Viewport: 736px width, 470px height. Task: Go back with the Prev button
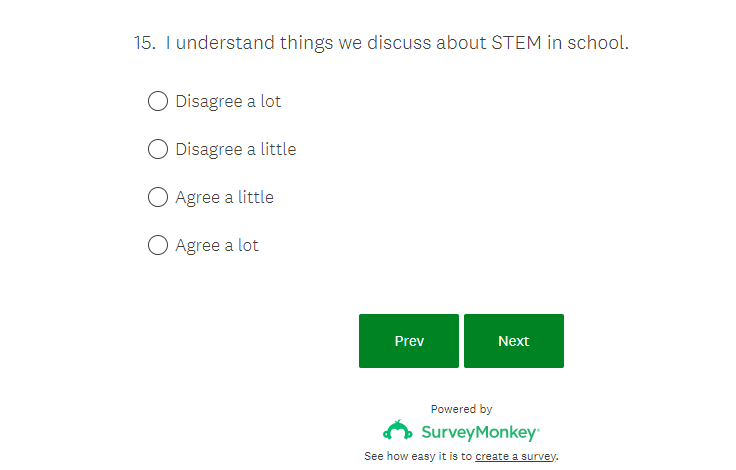(409, 341)
